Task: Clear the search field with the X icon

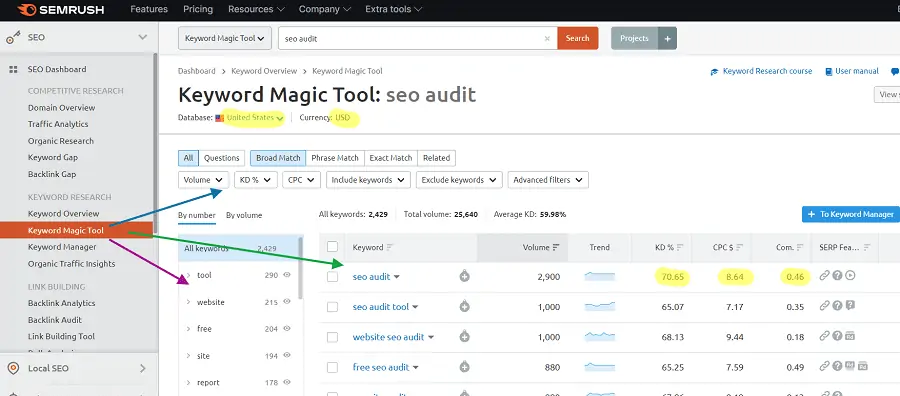Action: [x=546, y=38]
